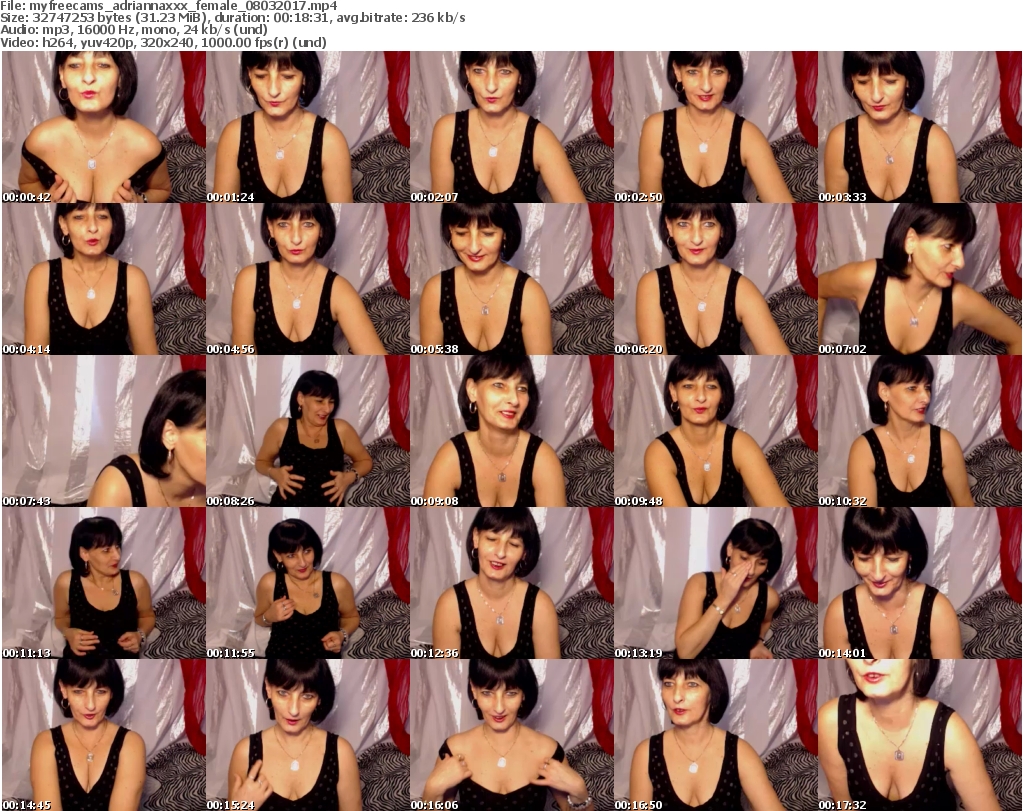View the preview frame marked 00:08:26
Image resolution: width=1024 pixels, height=811 pixels.
click(308, 431)
